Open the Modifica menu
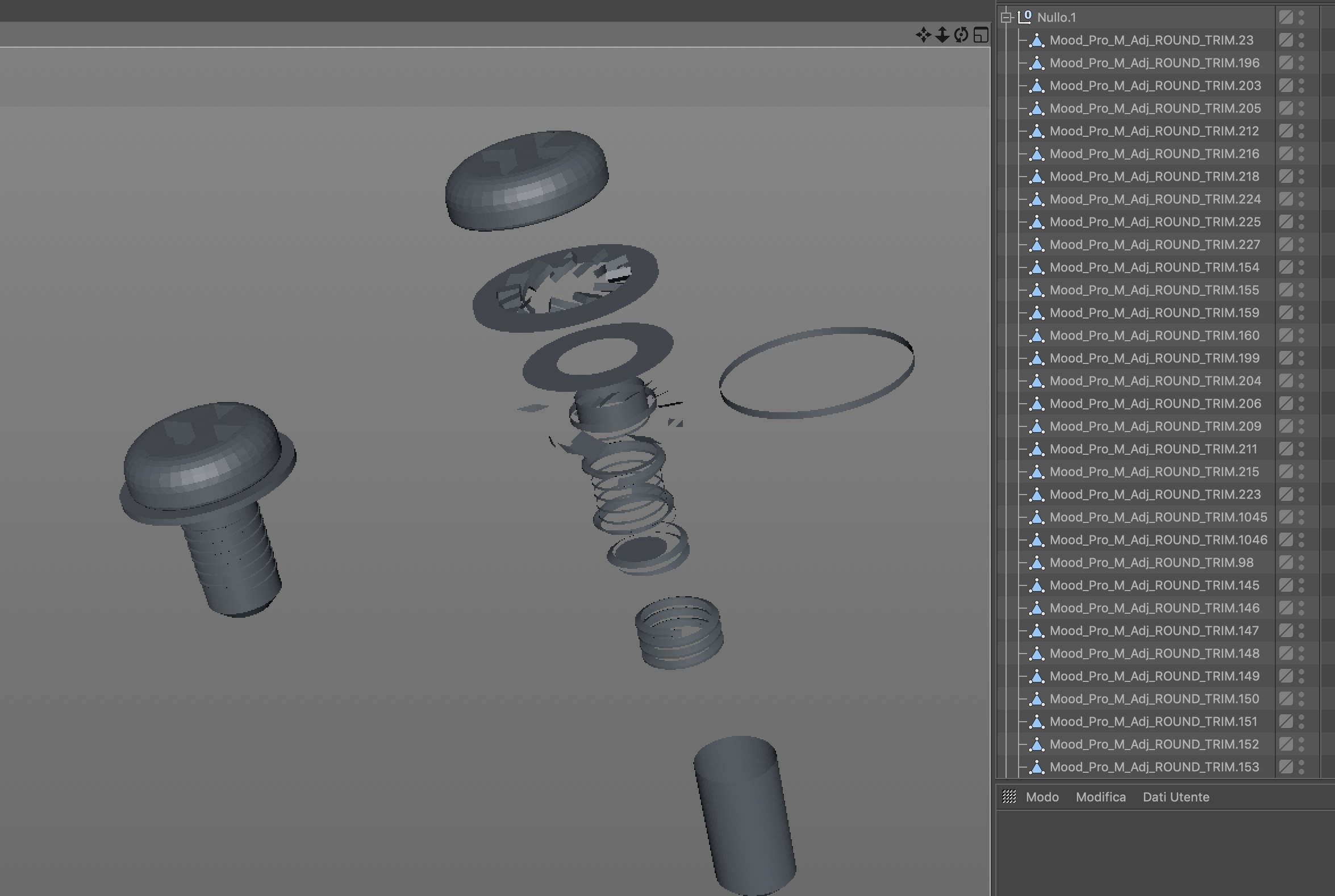1335x896 pixels. pyautogui.click(x=1100, y=797)
